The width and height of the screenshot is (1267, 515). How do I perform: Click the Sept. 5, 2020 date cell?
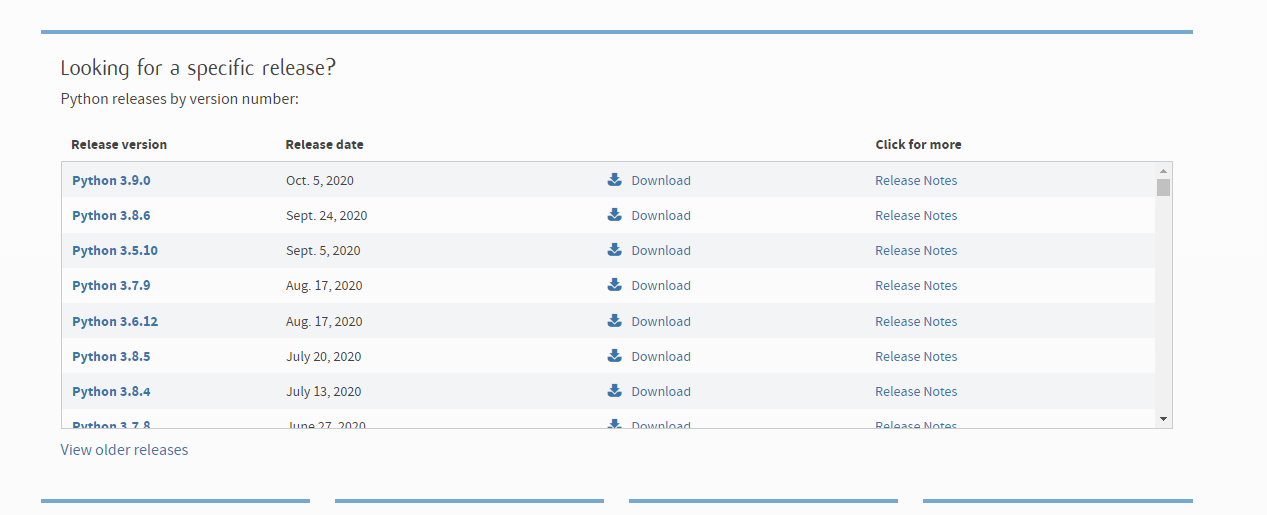click(323, 251)
